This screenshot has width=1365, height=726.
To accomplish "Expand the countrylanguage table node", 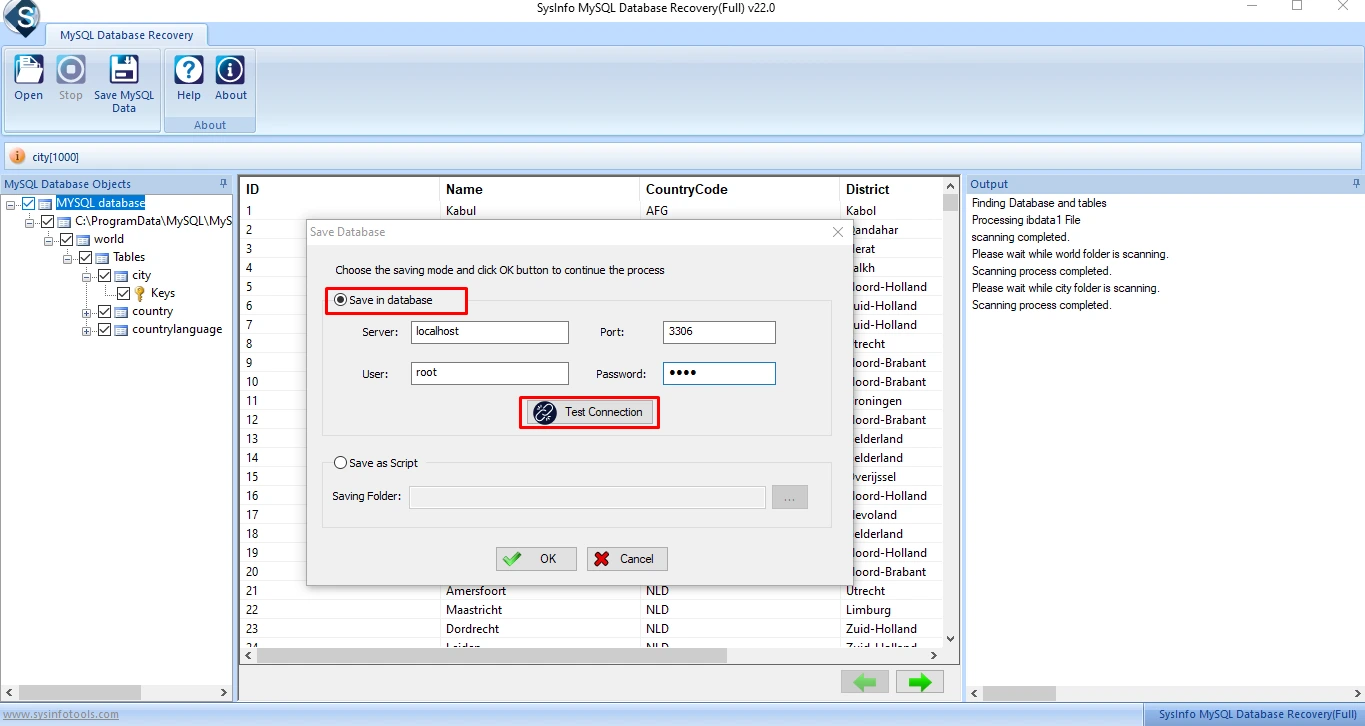I will pyautogui.click(x=86, y=329).
